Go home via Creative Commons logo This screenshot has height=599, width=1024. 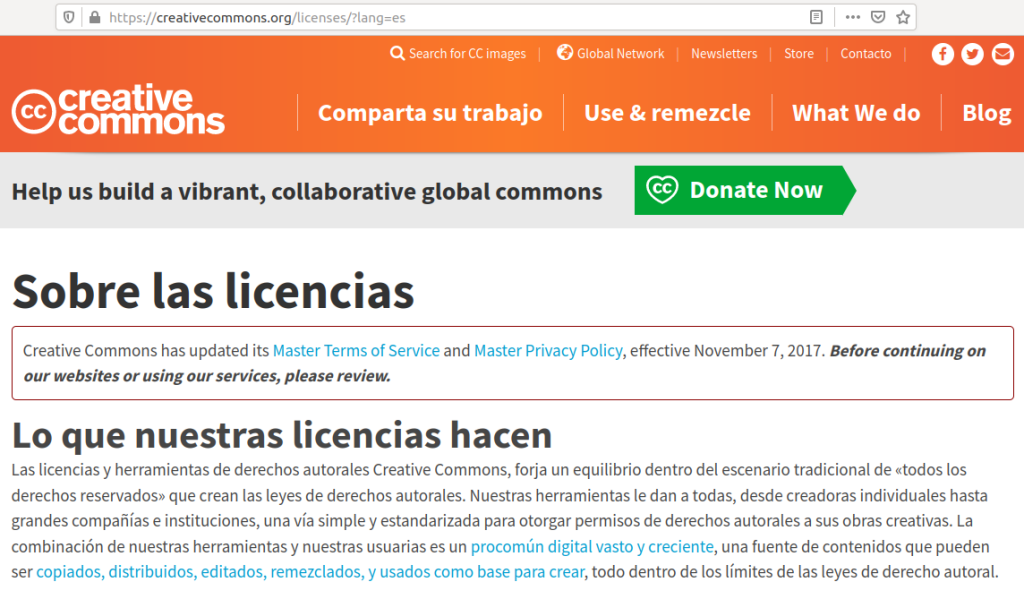click(x=118, y=110)
